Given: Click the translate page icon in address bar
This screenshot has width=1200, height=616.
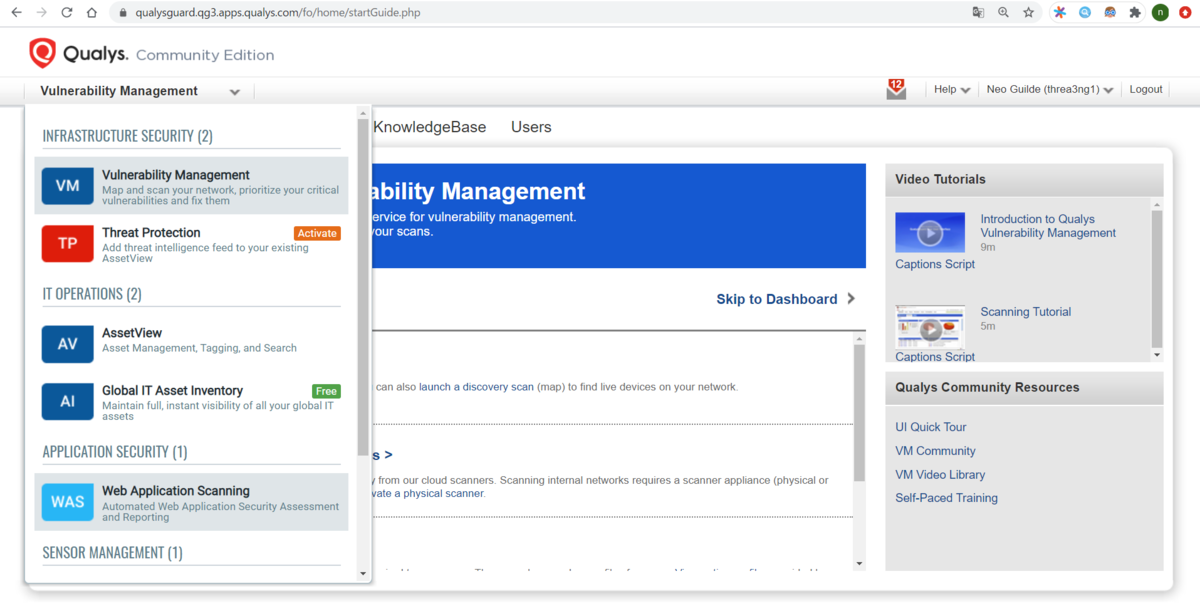Looking at the screenshot, I should coord(978,13).
